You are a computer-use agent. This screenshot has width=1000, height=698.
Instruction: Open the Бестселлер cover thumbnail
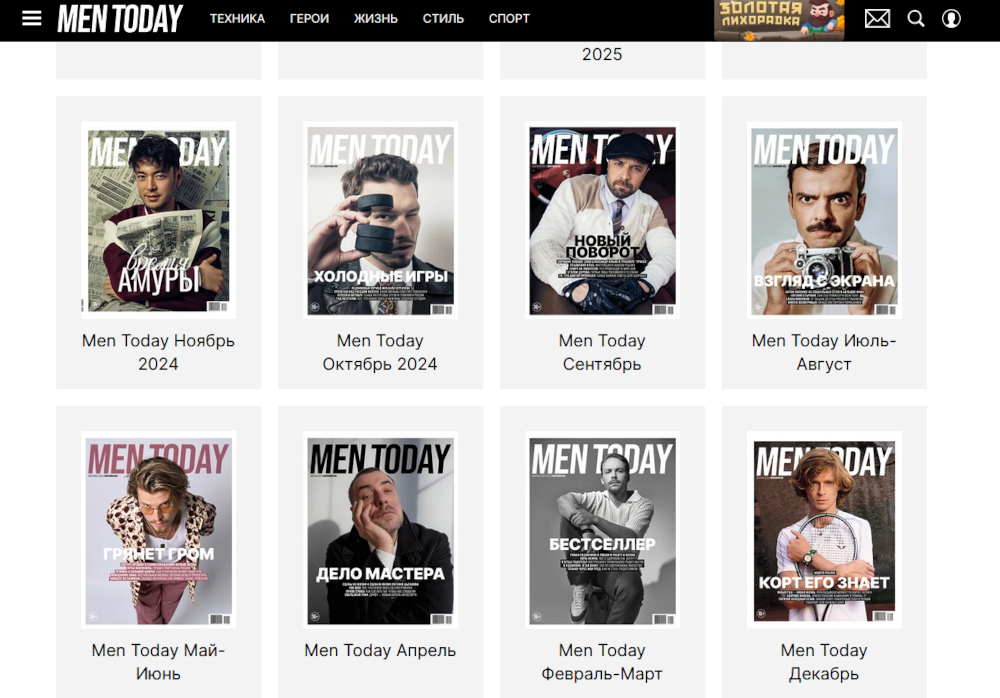602,530
